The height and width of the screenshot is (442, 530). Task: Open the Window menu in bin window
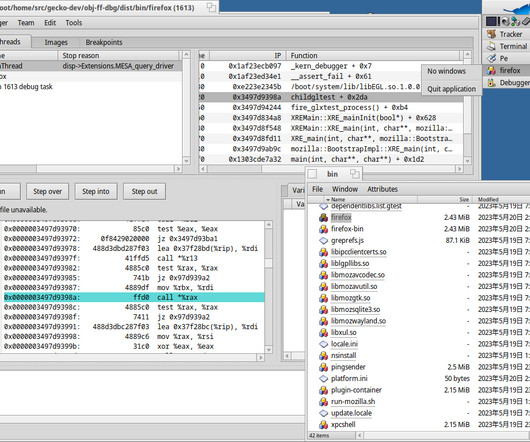click(345, 189)
